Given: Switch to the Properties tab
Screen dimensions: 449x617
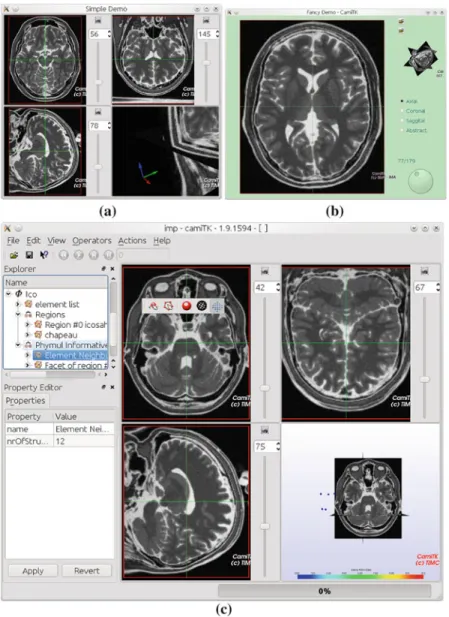Looking at the screenshot, I should click(26, 401).
